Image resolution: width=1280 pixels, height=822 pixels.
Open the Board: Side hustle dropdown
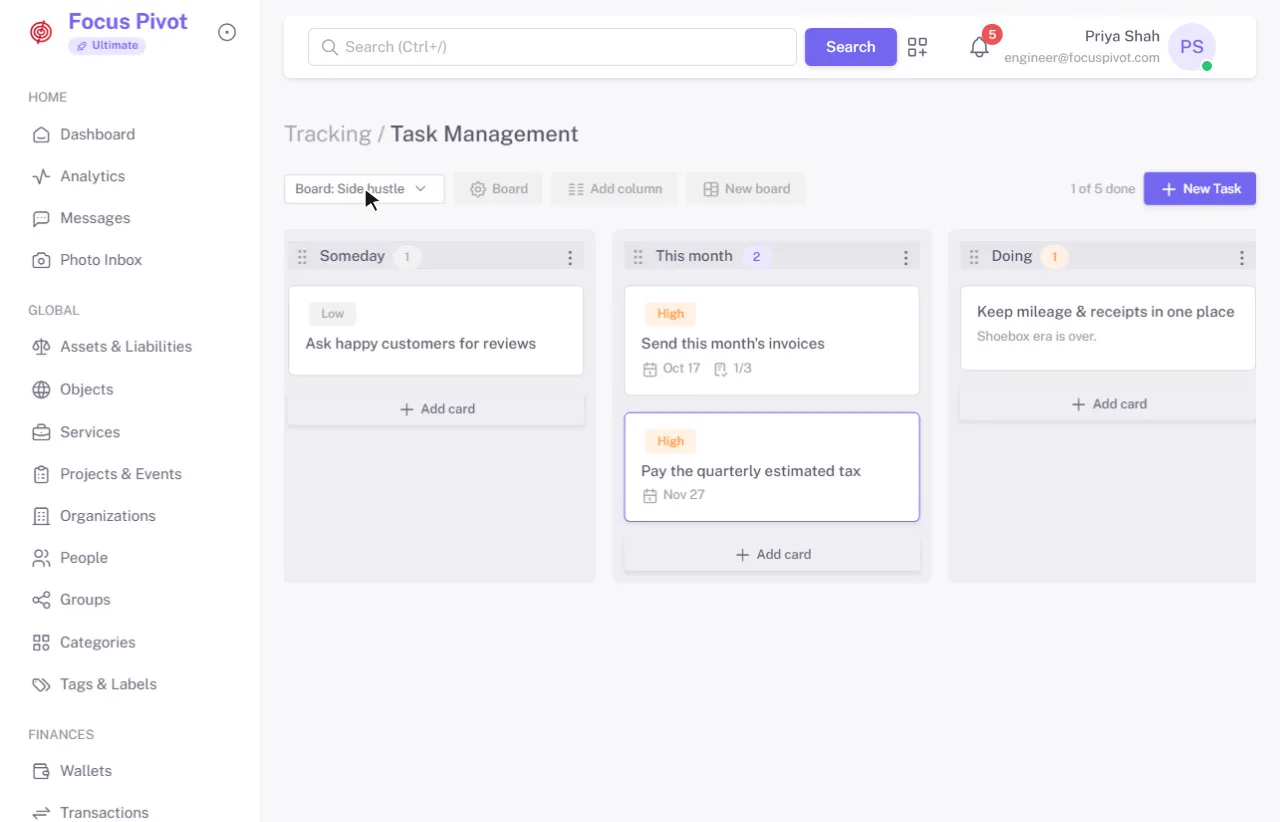(364, 189)
